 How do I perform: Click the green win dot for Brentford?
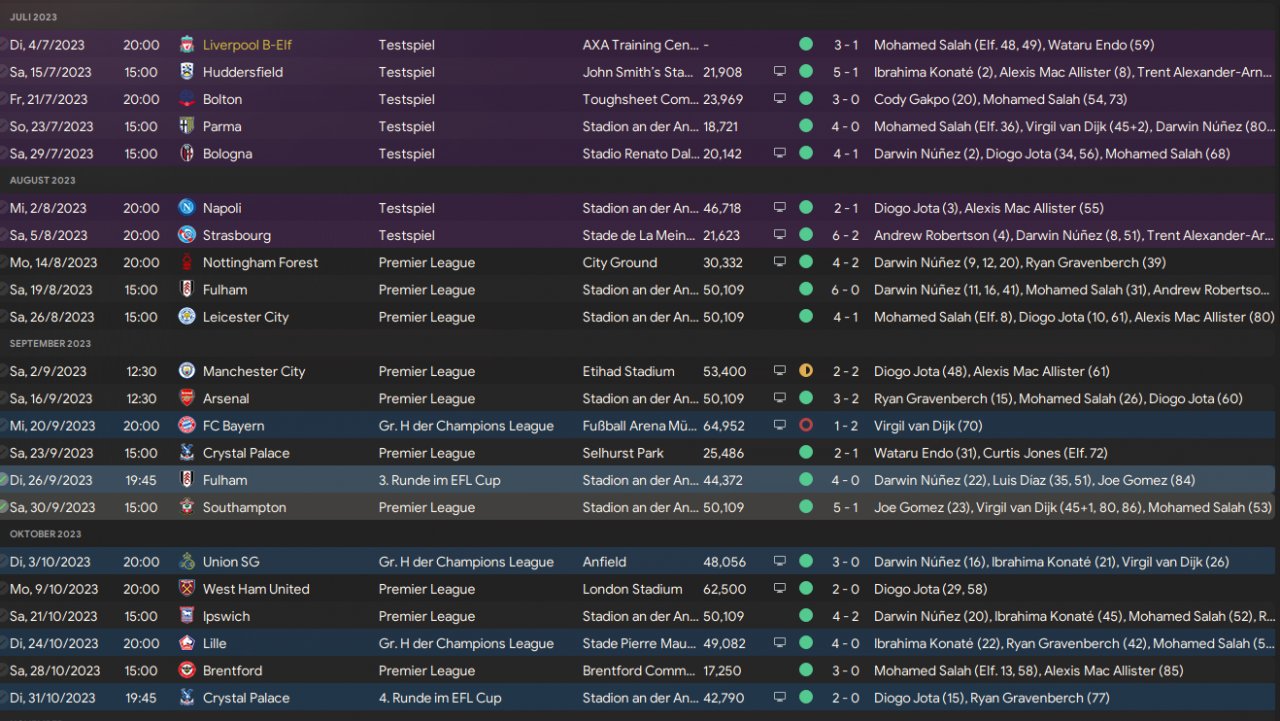pos(806,671)
